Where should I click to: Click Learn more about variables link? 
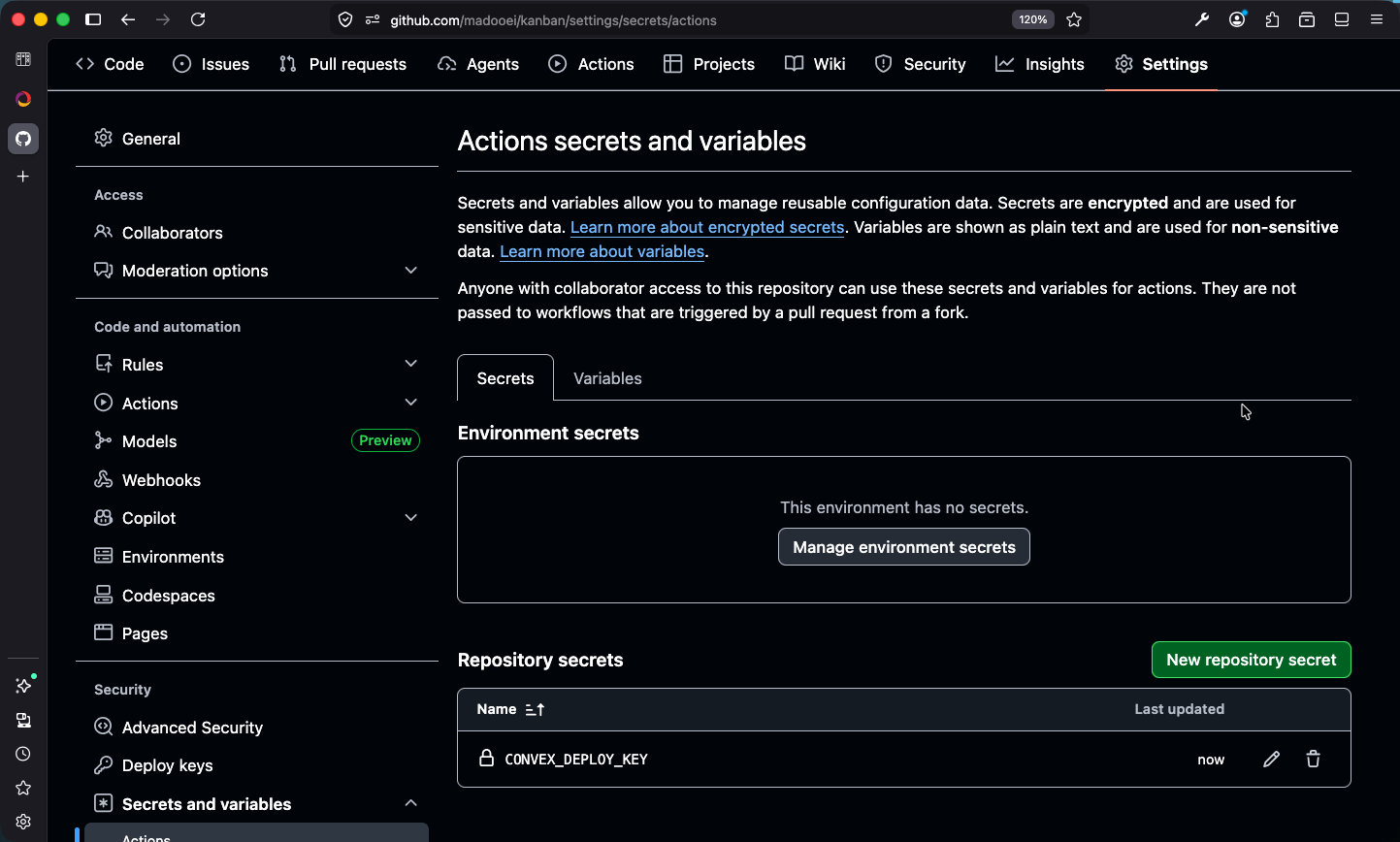coord(602,251)
